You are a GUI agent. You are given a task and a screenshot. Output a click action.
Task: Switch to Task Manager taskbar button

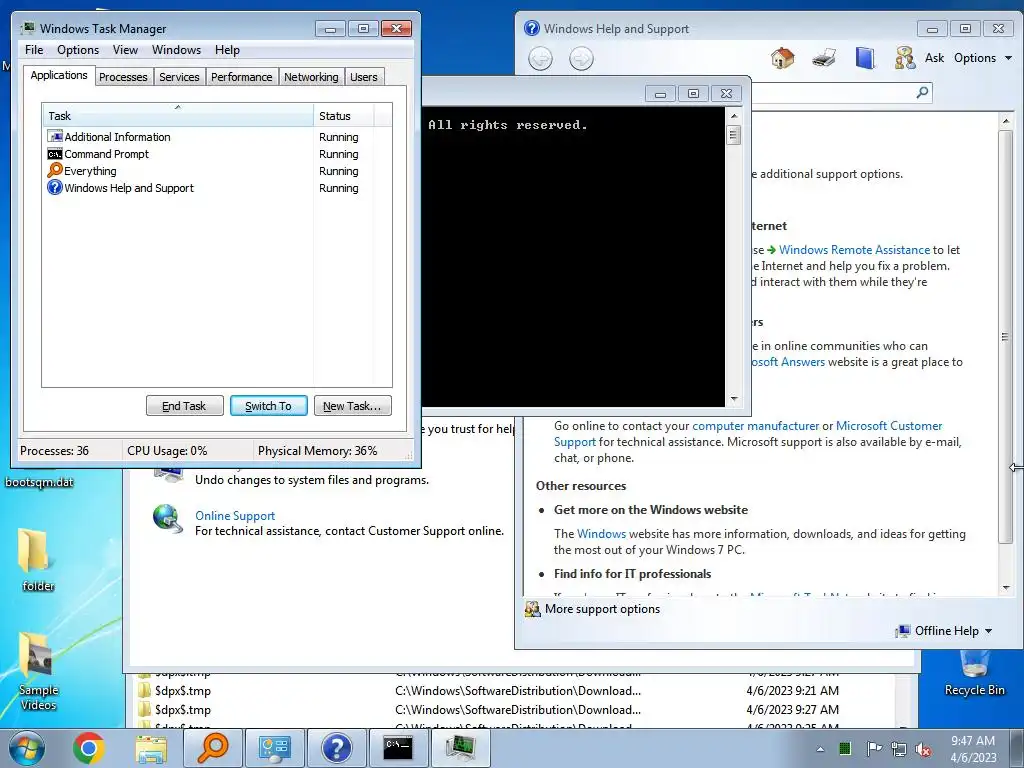[x=460, y=748]
